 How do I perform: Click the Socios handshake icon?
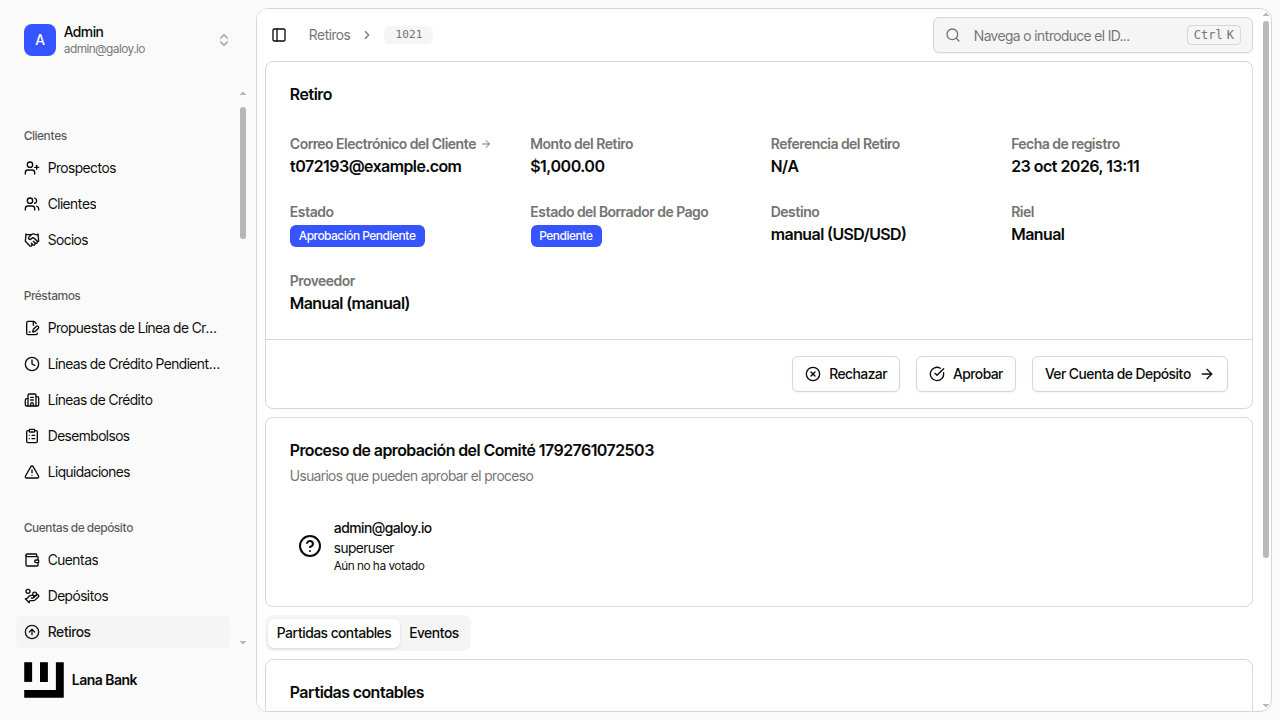click(x=32, y=240)
